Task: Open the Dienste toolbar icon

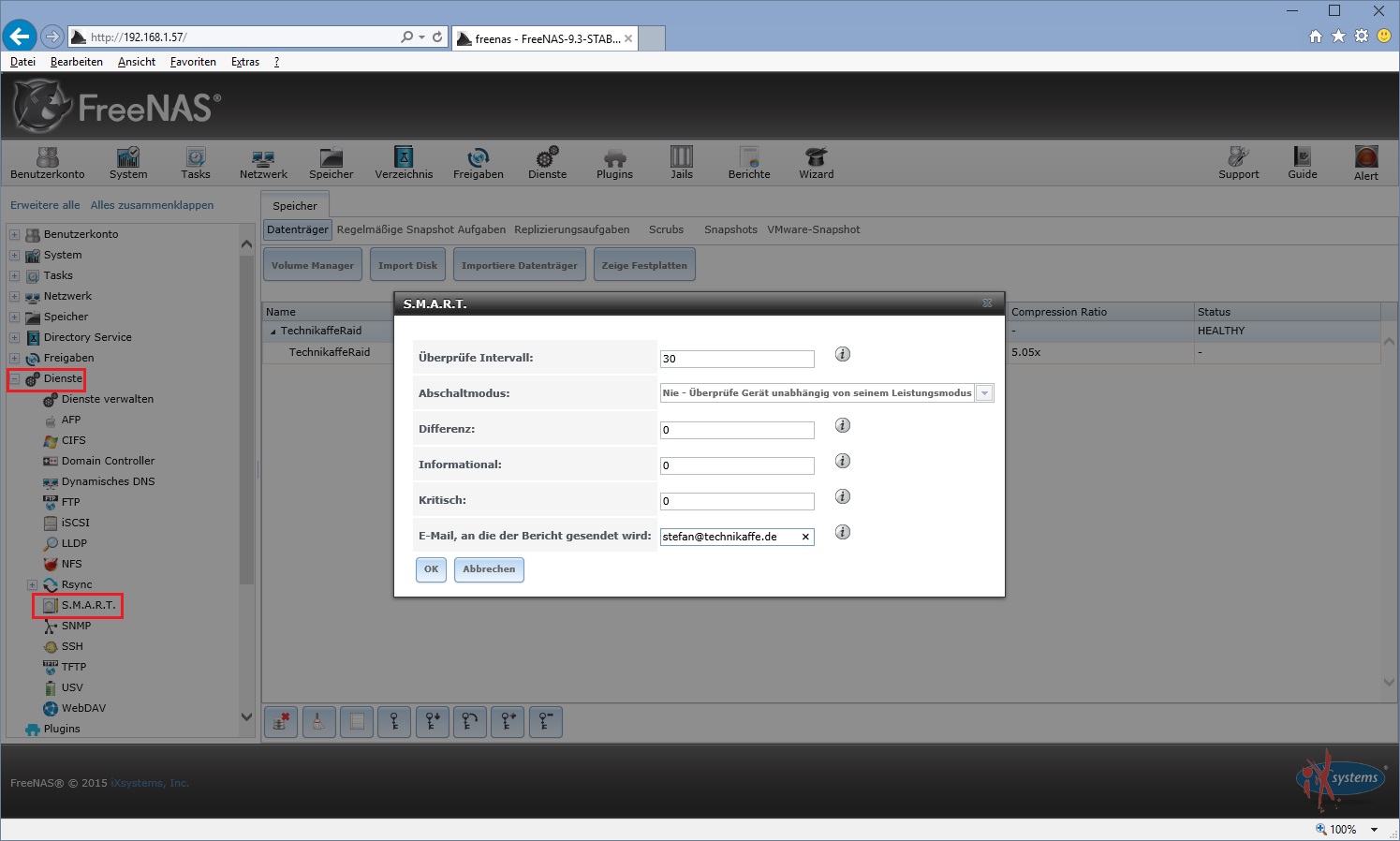Action: pyautogui.click(x=548, y=162)
